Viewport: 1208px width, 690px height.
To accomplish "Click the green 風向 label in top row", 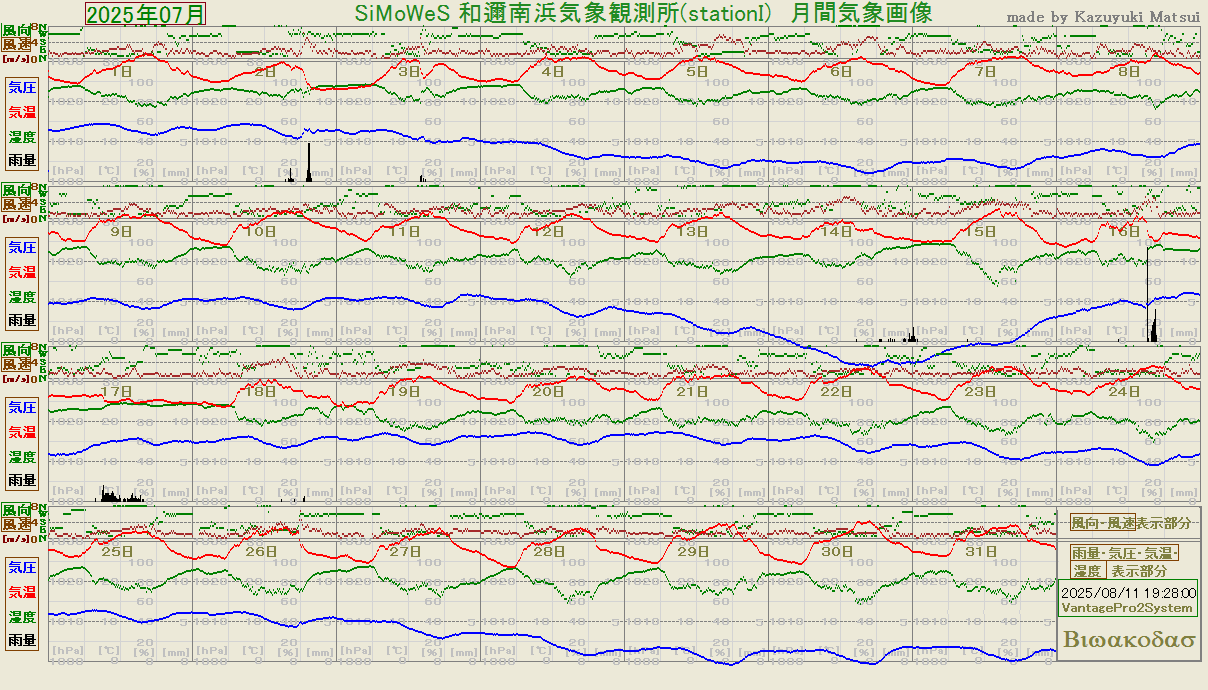I will pyautogui.click(x=17, y=31).
